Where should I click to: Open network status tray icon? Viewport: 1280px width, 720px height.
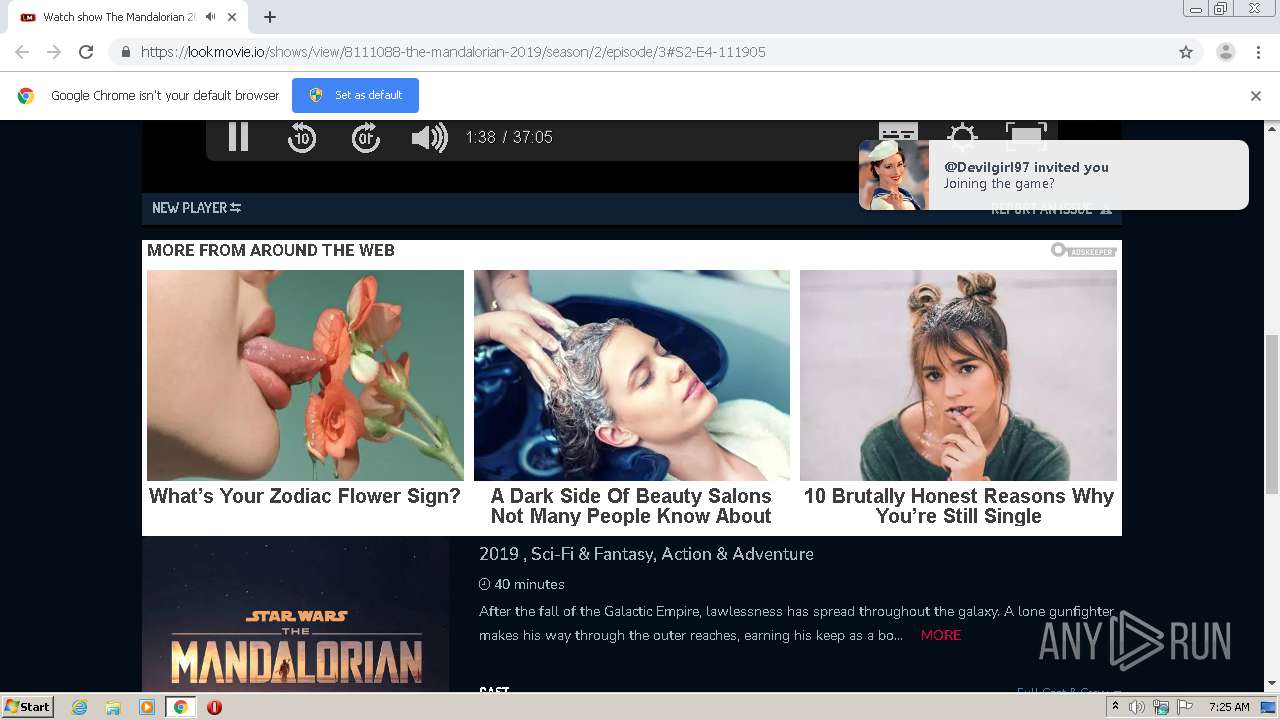[1161, 707]
